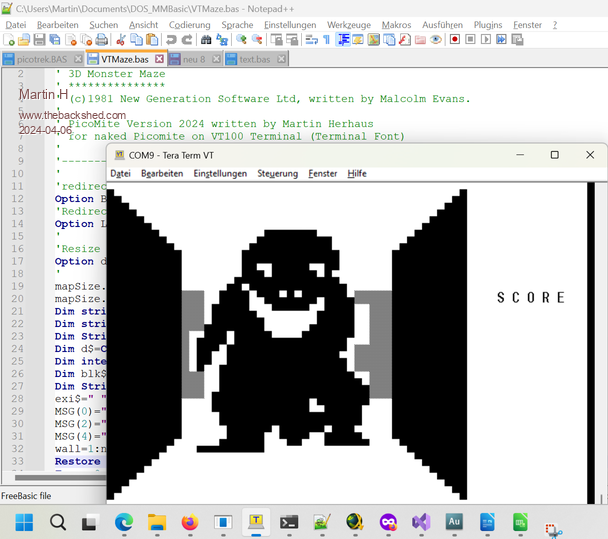Viewport: 608px width, 539px height.
Task: Open the Plugins menu
Action: click(488, 24)
